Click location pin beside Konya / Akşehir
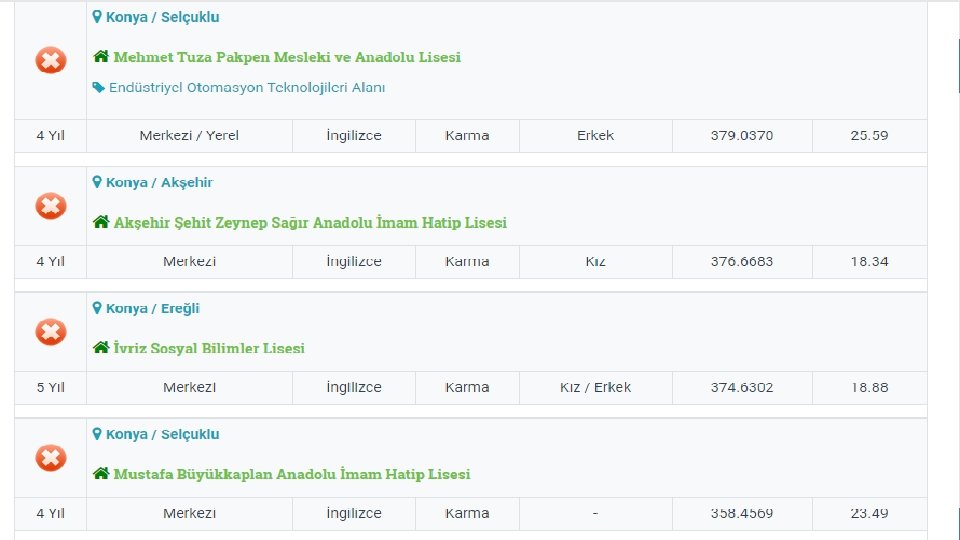The height and width of the screenshot is (540, 960). click(x=97, y=182)
